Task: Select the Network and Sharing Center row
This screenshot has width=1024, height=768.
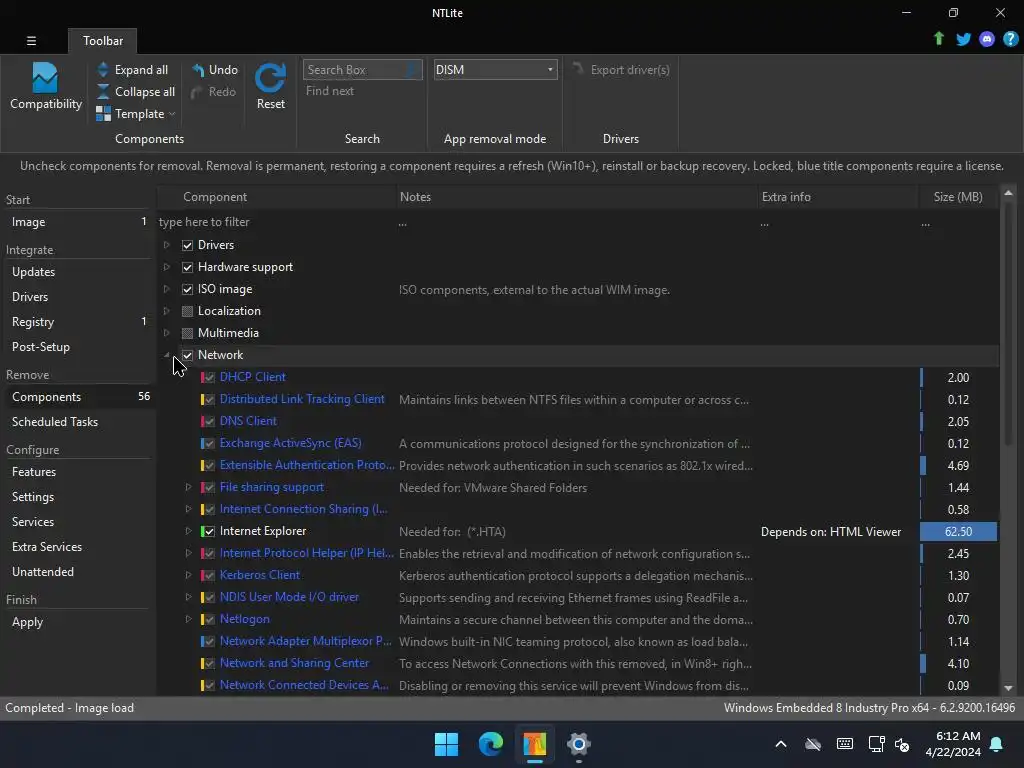Action: point(577,664)
